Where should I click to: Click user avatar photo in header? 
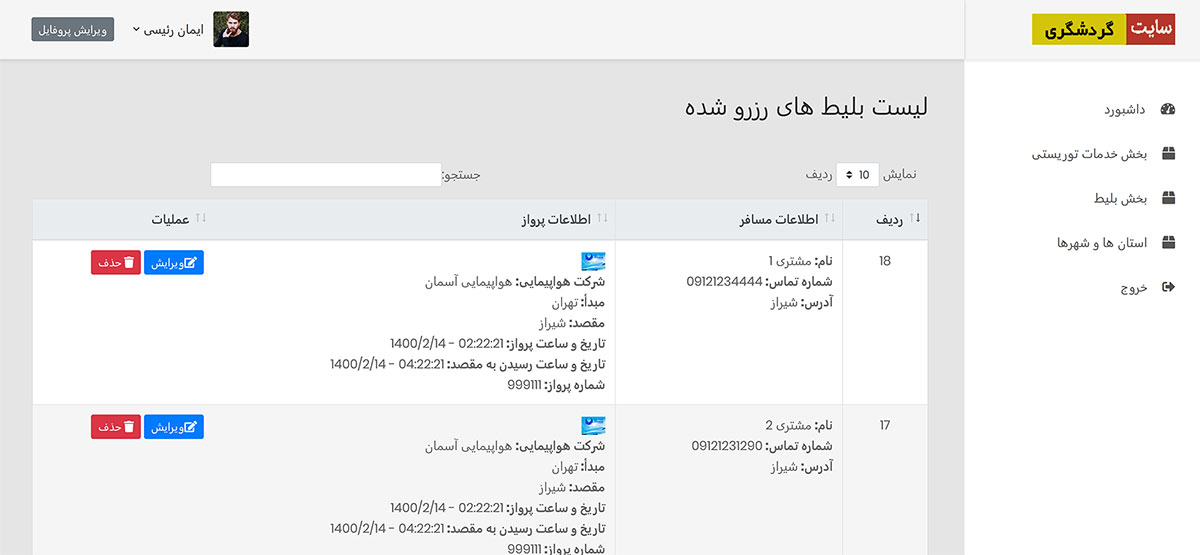(231, 30)
